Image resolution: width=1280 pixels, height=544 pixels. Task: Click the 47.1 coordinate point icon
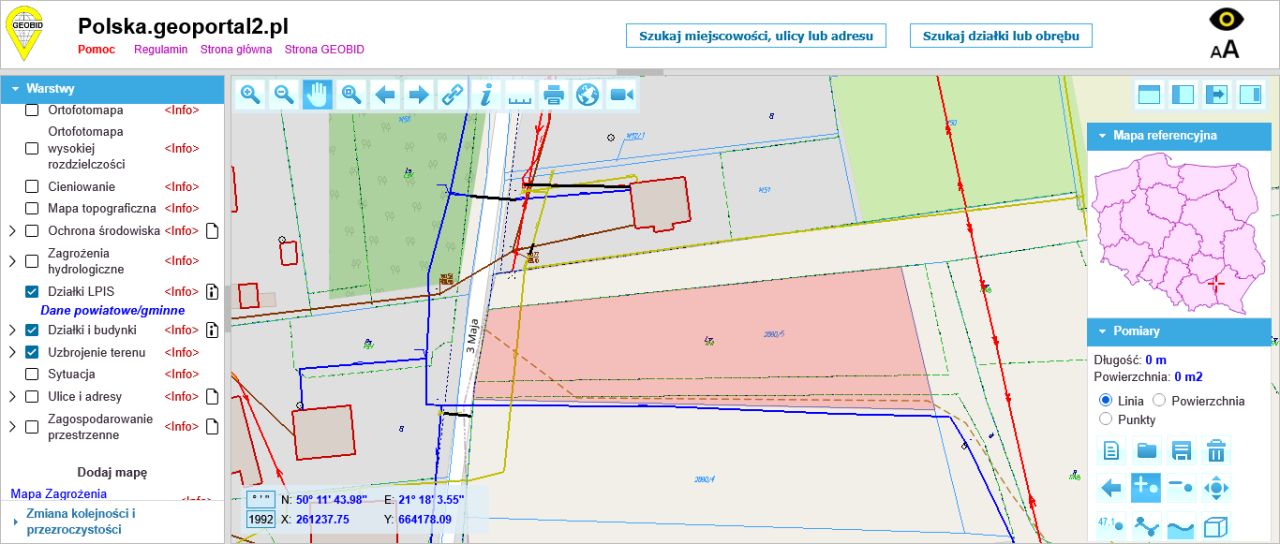(1111, 525)
